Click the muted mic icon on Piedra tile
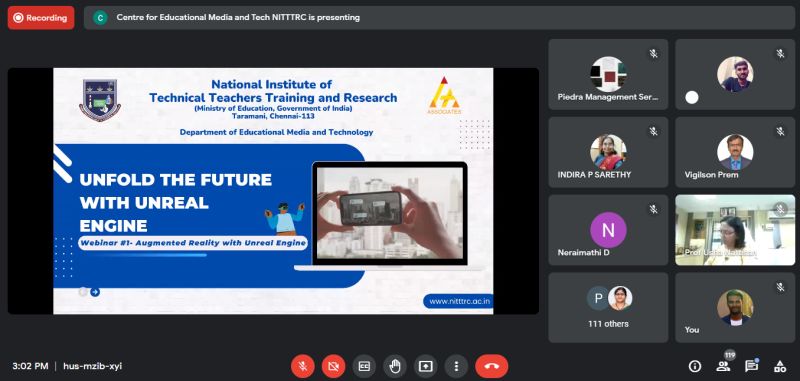 653,54
